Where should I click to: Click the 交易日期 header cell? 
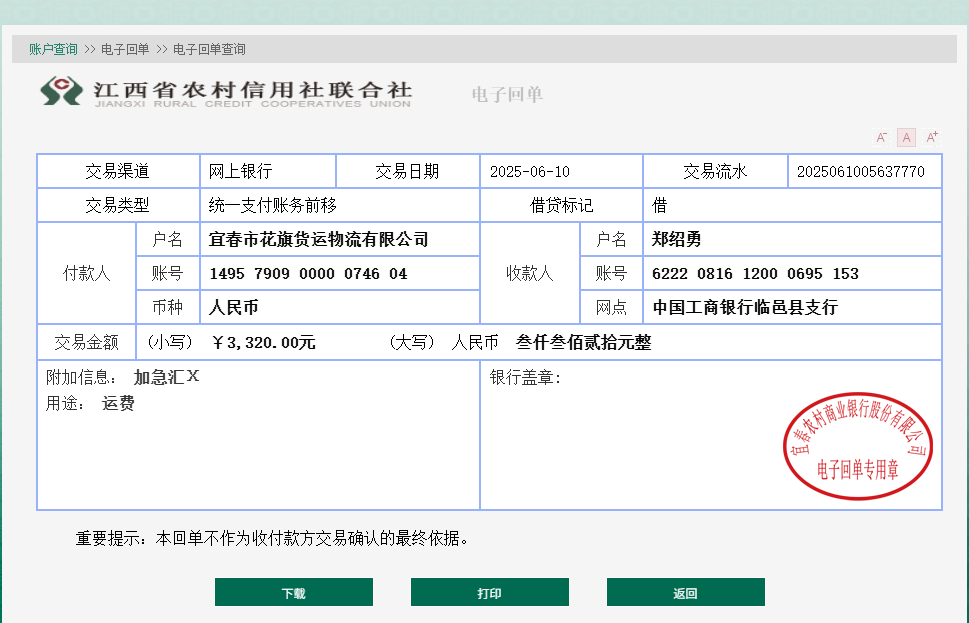408,171
